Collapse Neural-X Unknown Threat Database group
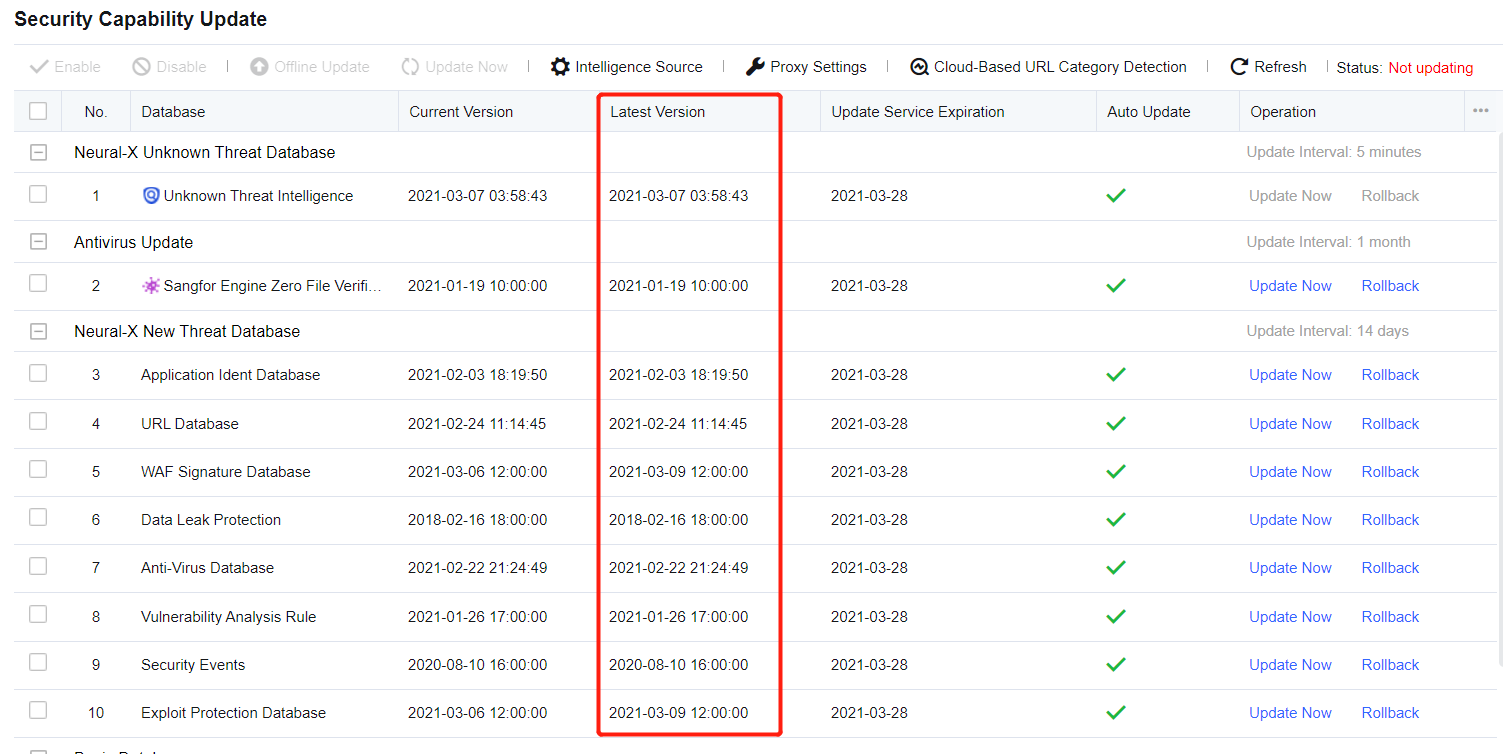 [38, 153]
